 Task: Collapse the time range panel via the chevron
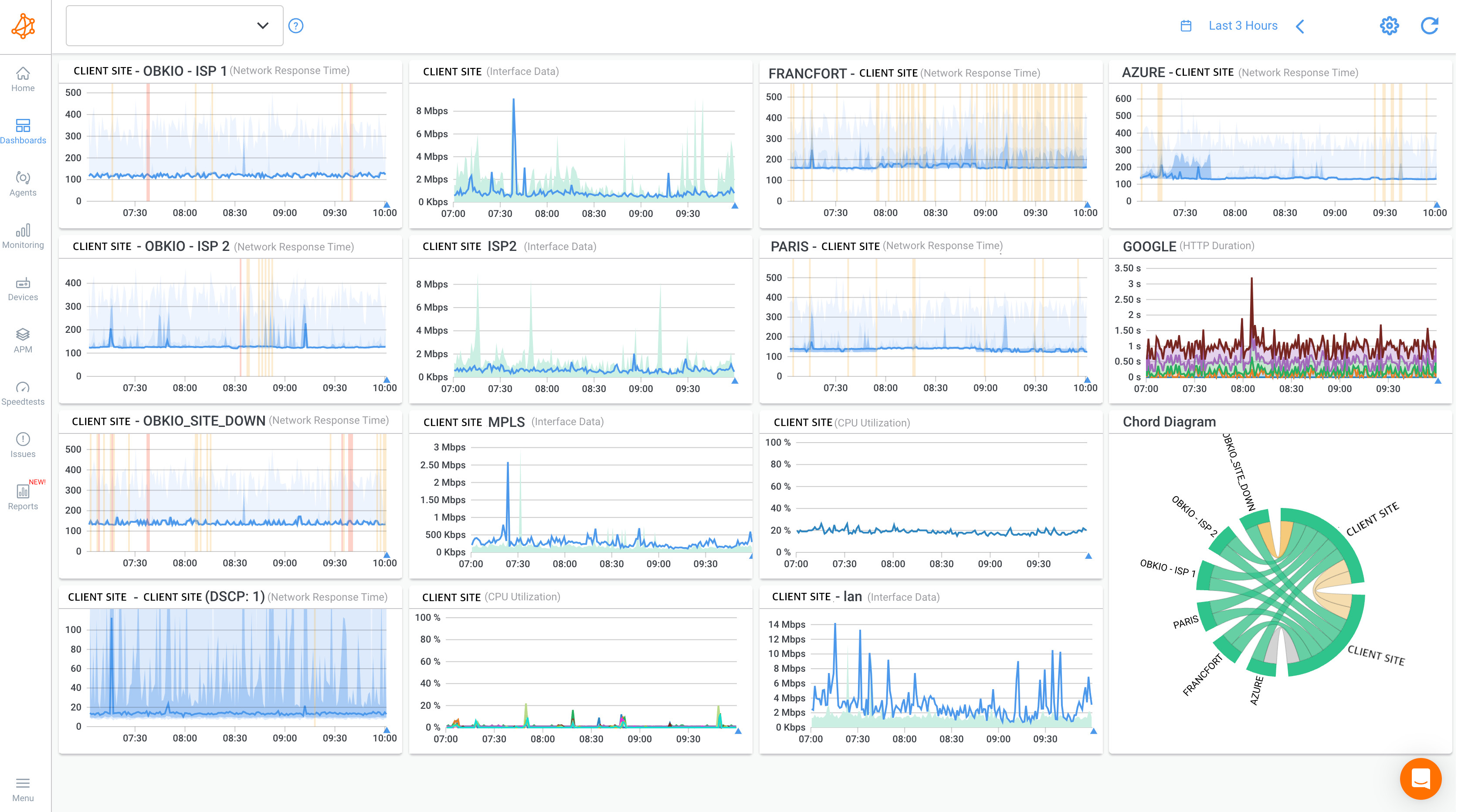1300,26
